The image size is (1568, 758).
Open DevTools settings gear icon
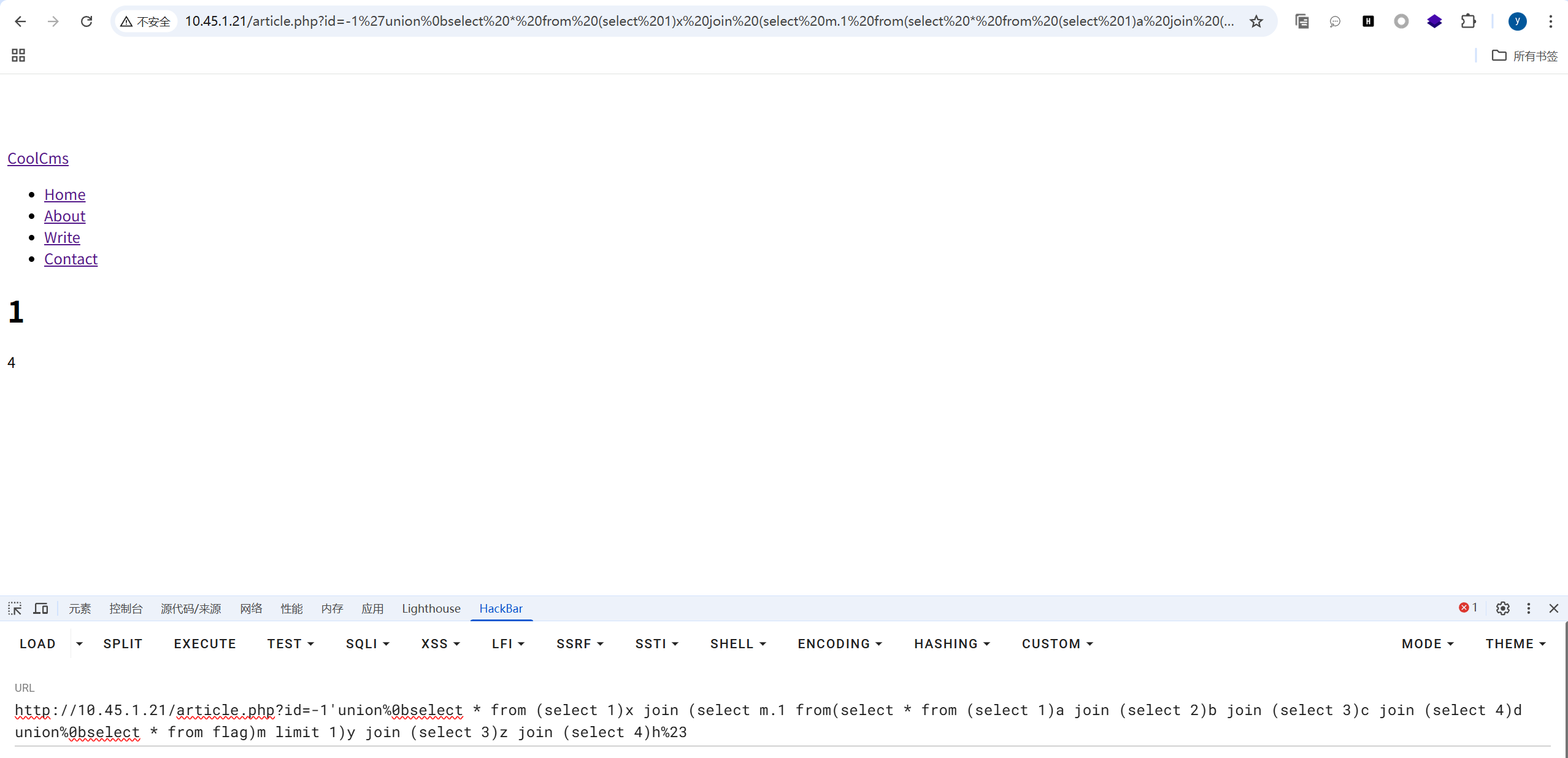1502,608
